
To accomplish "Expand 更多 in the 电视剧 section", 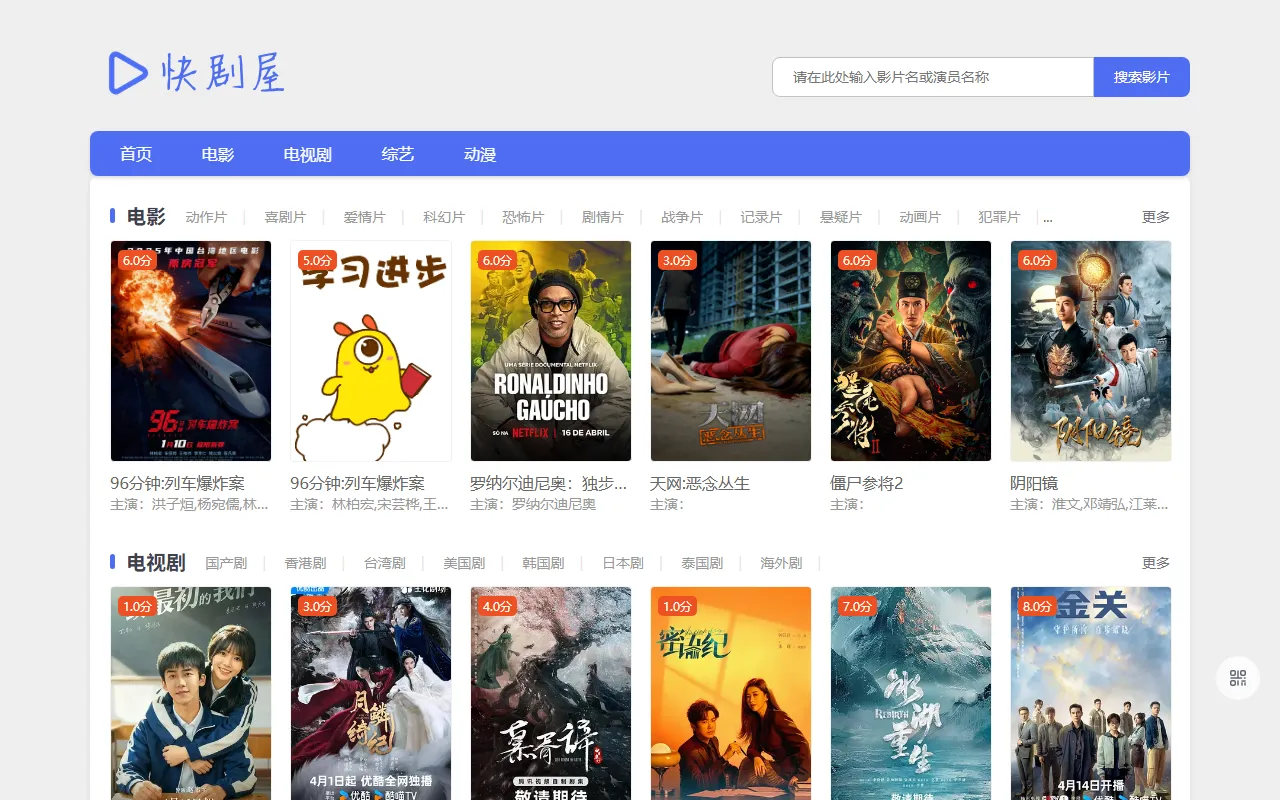I will click(x=1155, y=563).
